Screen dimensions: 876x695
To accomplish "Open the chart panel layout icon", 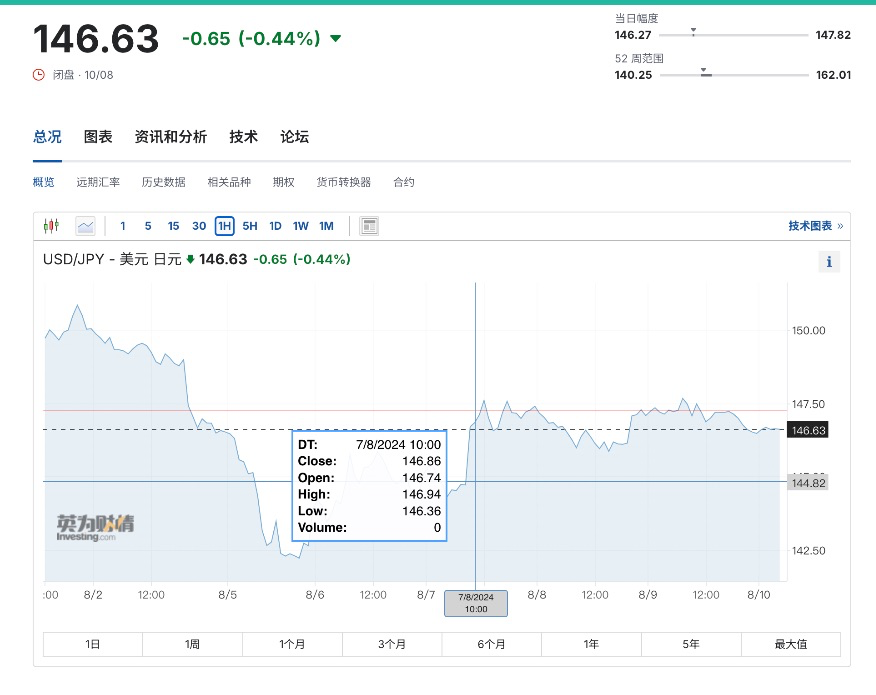I will point(369,225).
